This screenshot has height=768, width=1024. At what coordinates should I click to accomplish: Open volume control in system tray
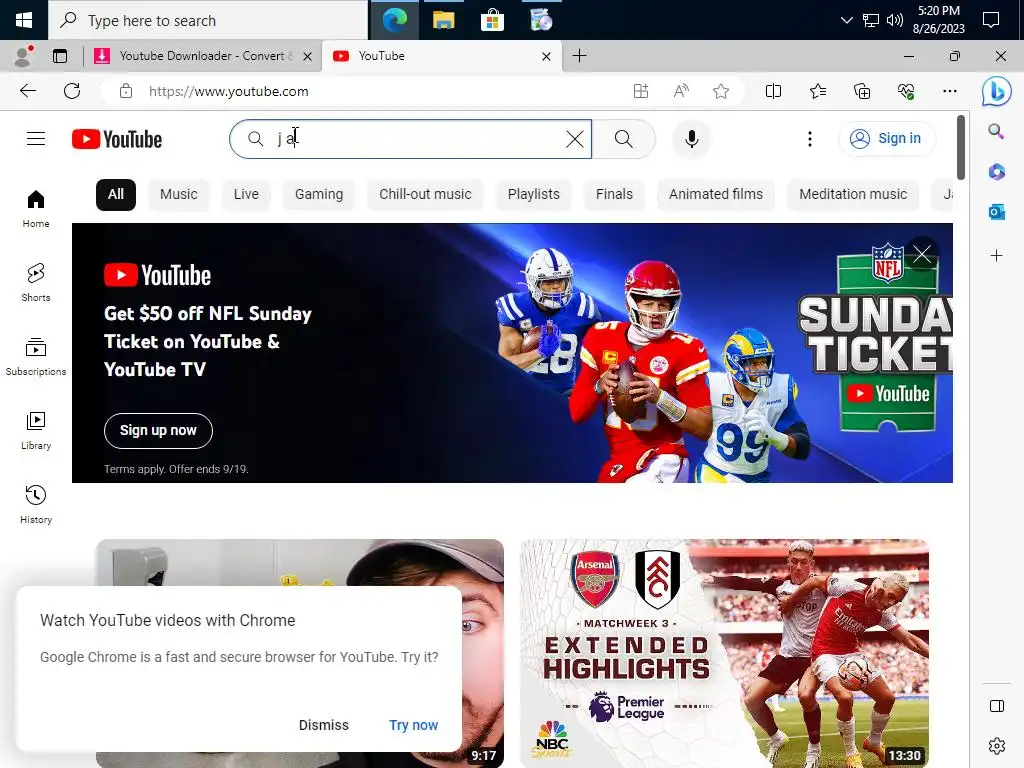click(x=895, y=20)
